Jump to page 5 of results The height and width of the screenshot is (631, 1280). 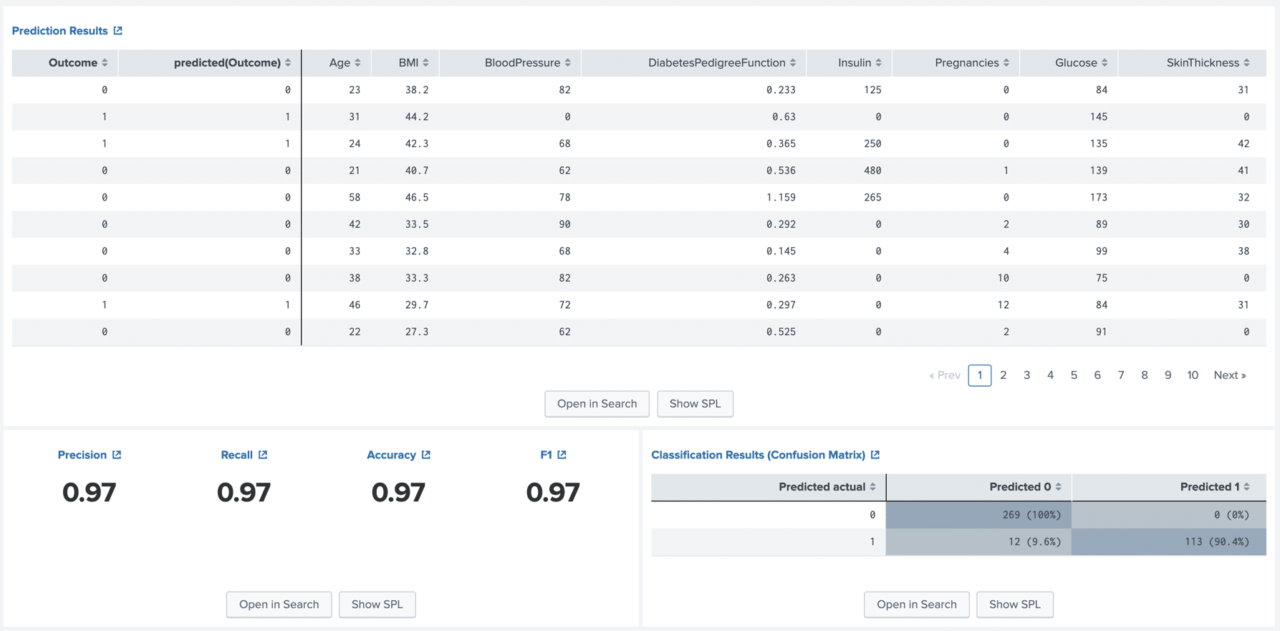click(1073, 374)
